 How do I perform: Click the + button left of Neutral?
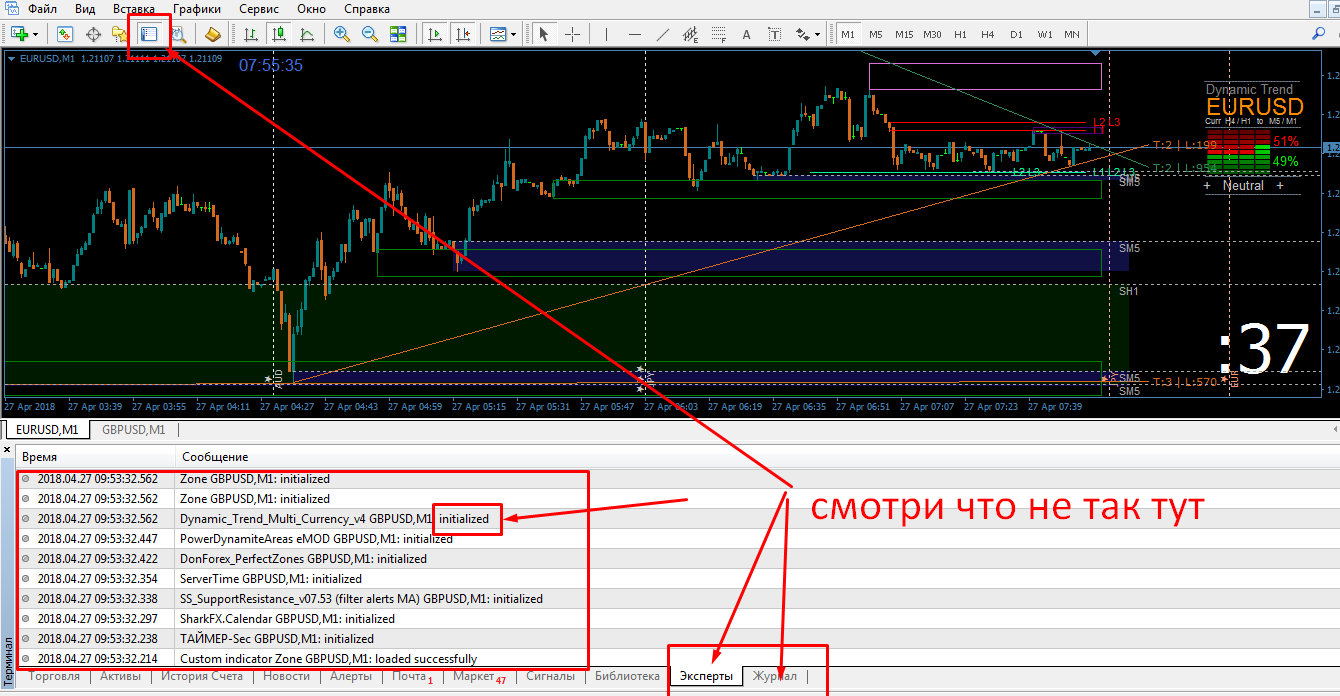(x=1207, y=185)
